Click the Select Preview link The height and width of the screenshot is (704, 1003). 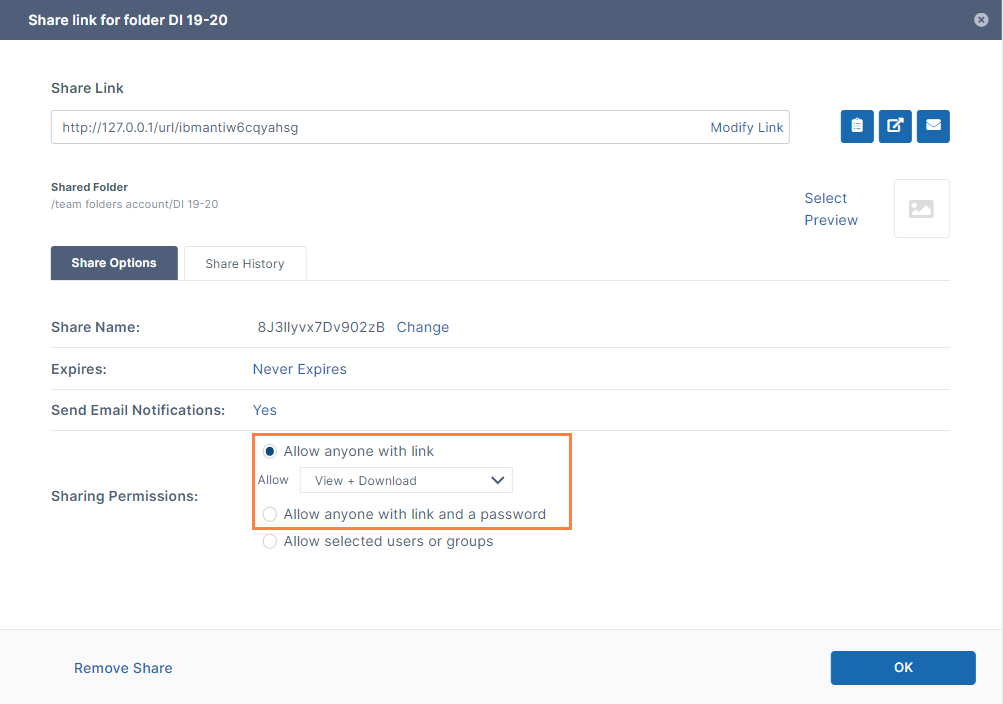(x=830, y=209)
